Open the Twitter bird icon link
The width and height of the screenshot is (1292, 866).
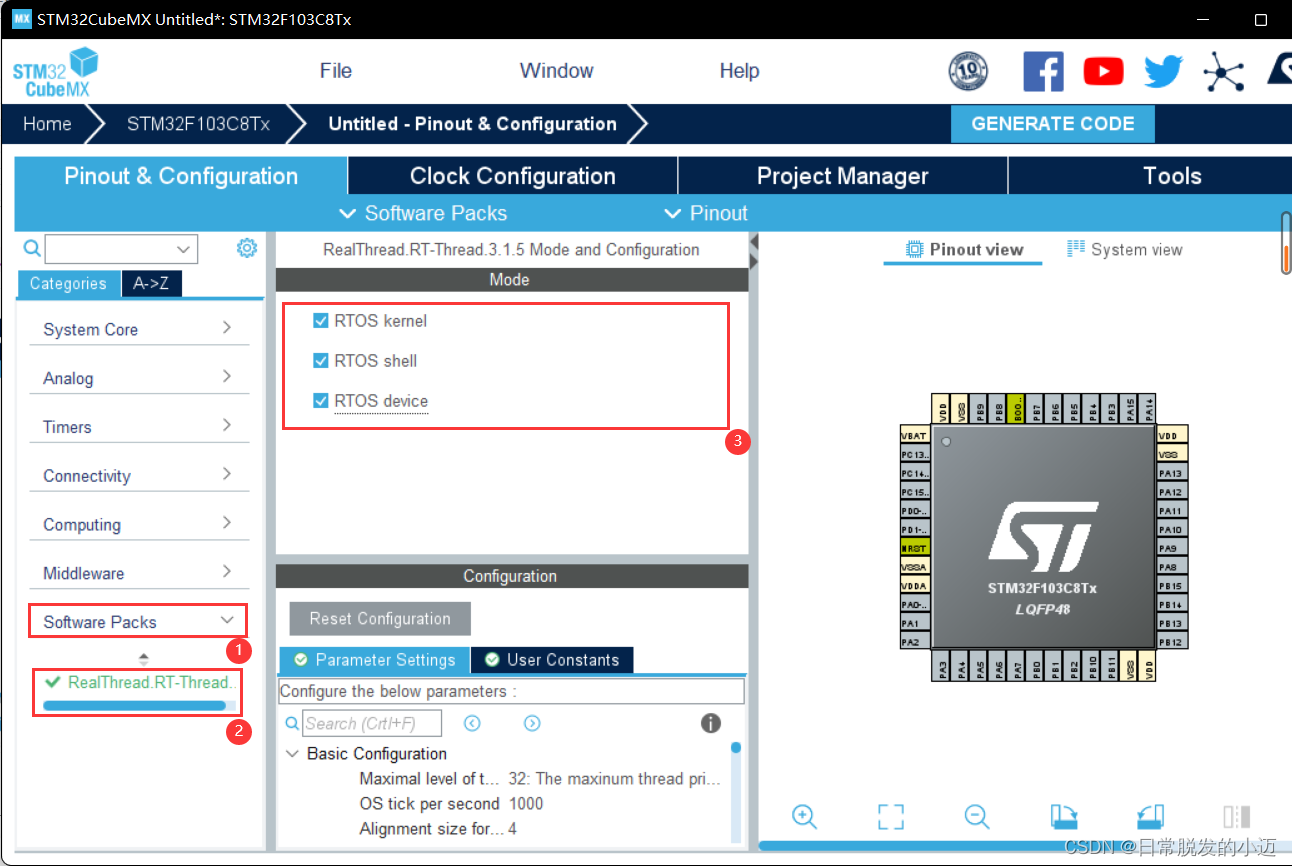(x=1163, y=71)
